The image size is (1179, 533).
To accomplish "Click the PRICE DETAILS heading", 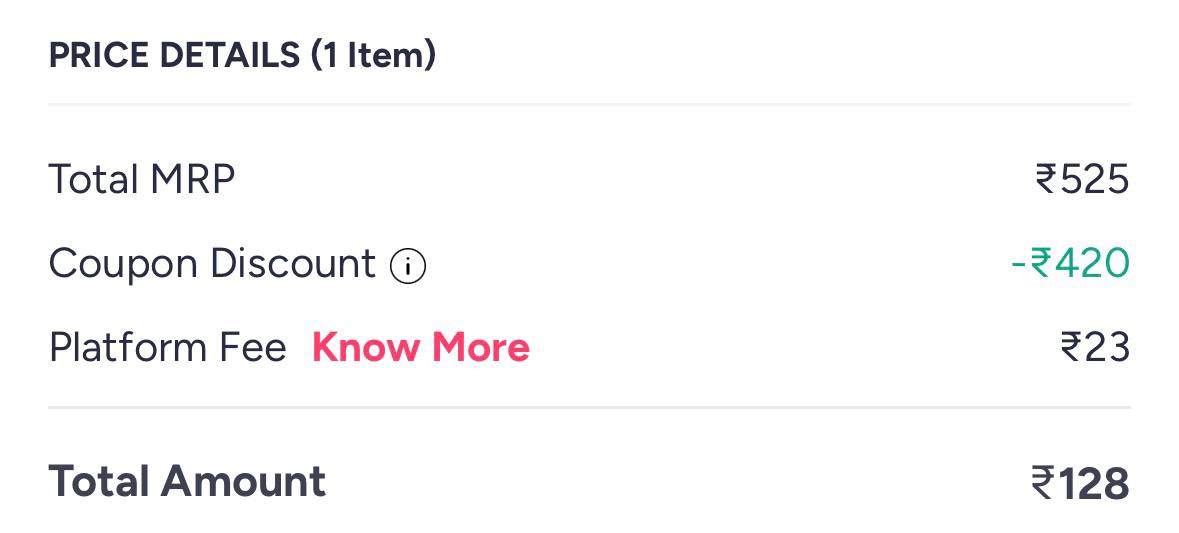I will [174, 56].
